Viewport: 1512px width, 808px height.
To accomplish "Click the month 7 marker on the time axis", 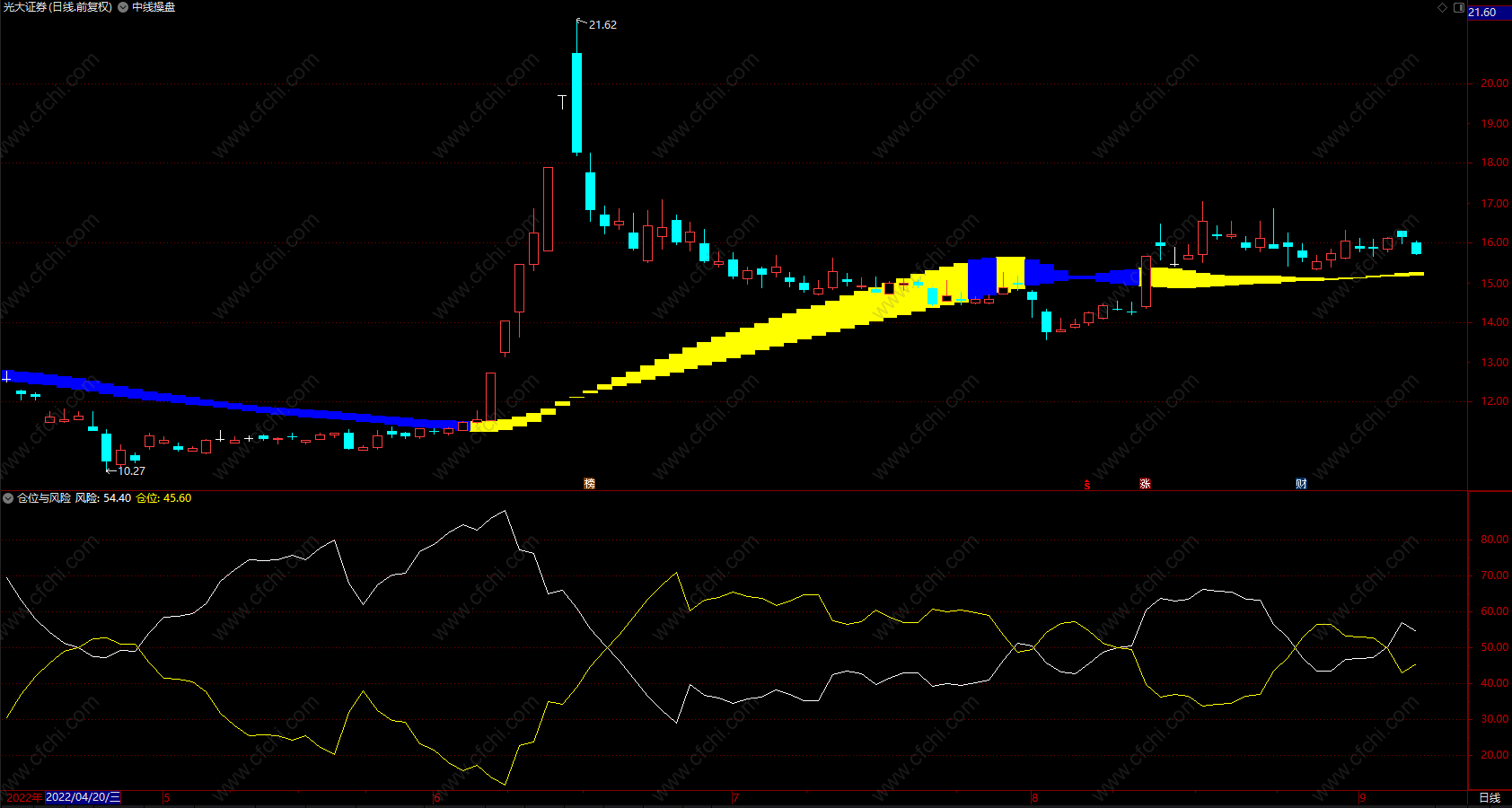I will click(736, 797).
